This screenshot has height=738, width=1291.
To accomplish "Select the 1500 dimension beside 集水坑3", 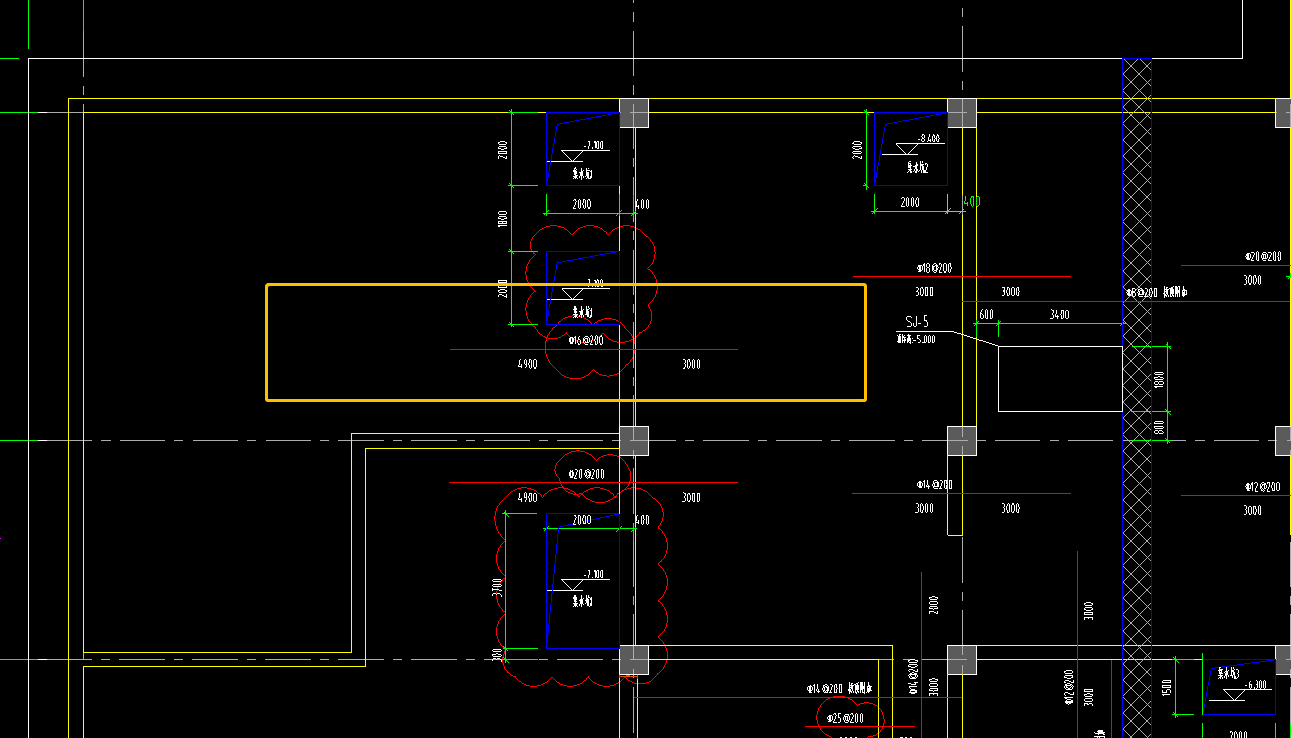I will pyautogui.click(x=1166, y=687).
